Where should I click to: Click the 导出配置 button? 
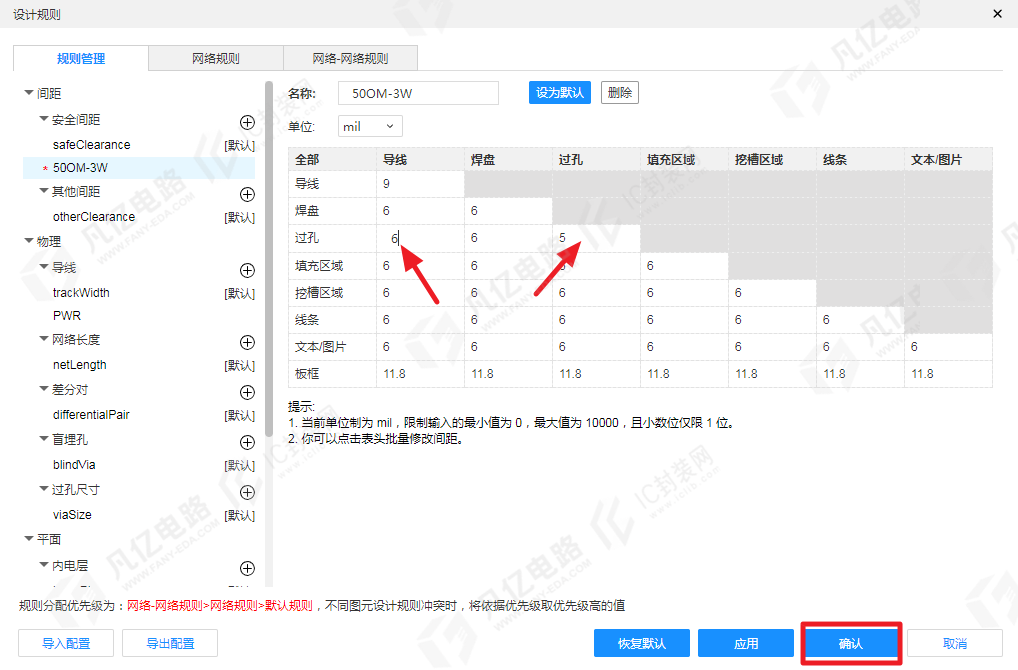click(x=170, y=643)
